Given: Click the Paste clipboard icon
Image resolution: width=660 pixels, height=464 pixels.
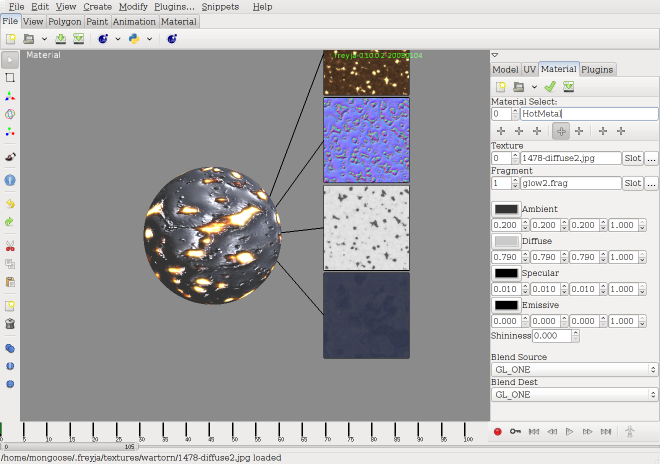Looking at the screenshot, I should 10,282.
